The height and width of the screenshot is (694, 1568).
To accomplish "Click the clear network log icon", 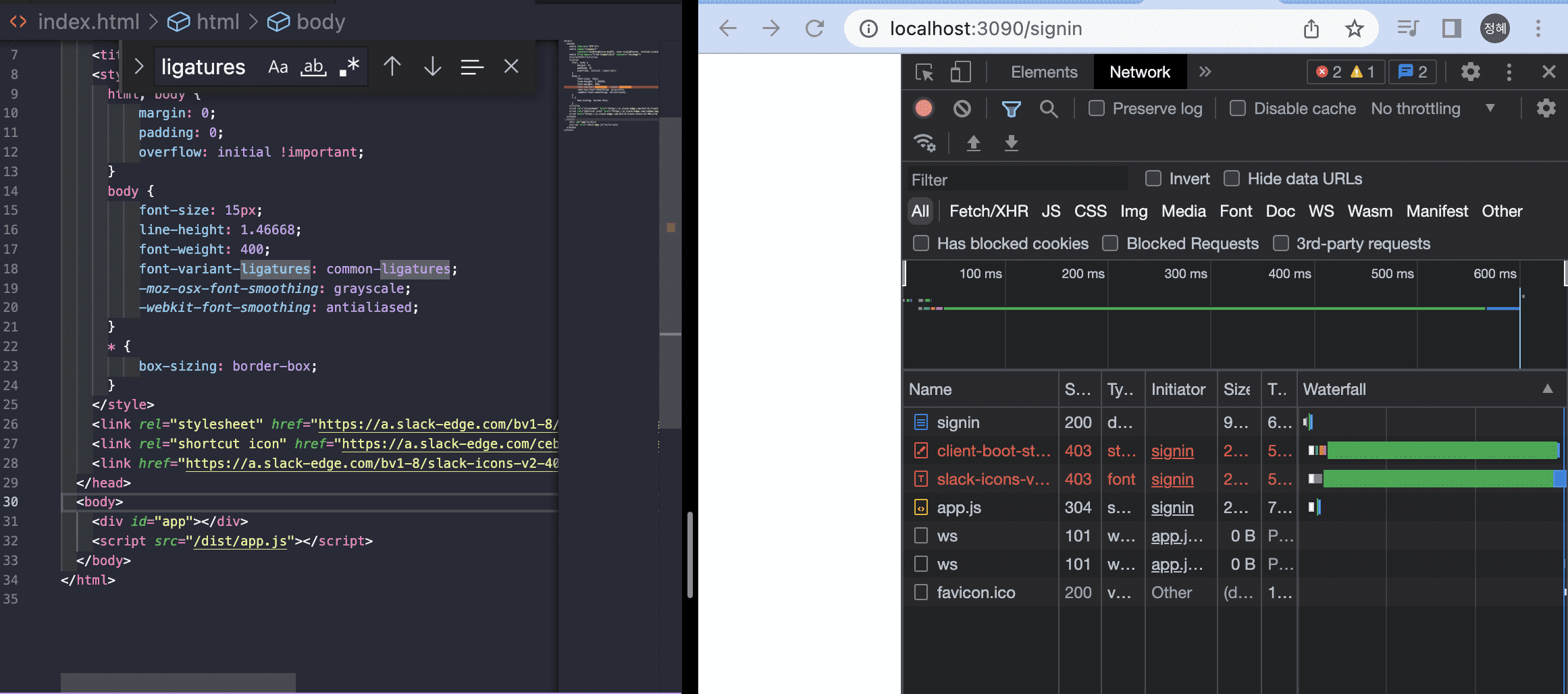I will pyautogui.click(x=962, y=109).
